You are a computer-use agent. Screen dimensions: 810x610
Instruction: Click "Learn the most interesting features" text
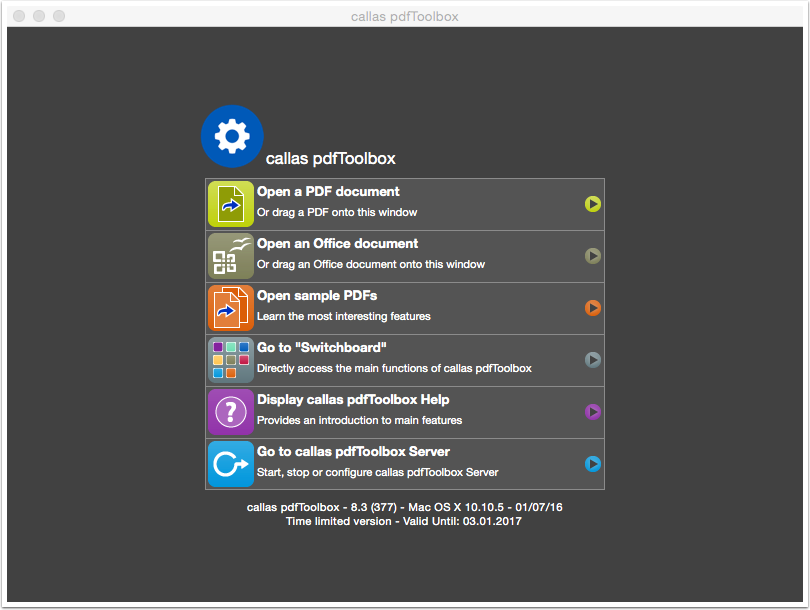pyautogui.click(x=344, y=316)
